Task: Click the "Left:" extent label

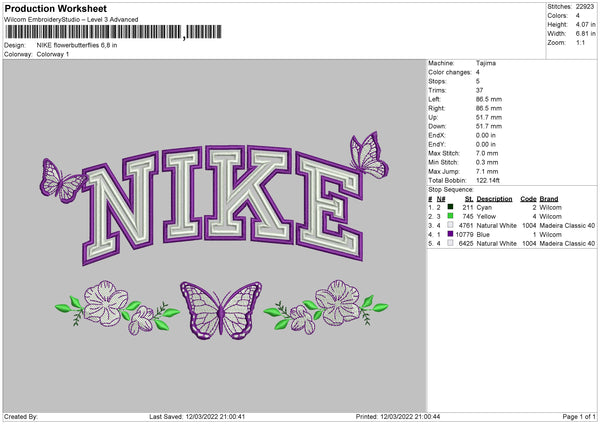Action: click(x=434, y=99)
